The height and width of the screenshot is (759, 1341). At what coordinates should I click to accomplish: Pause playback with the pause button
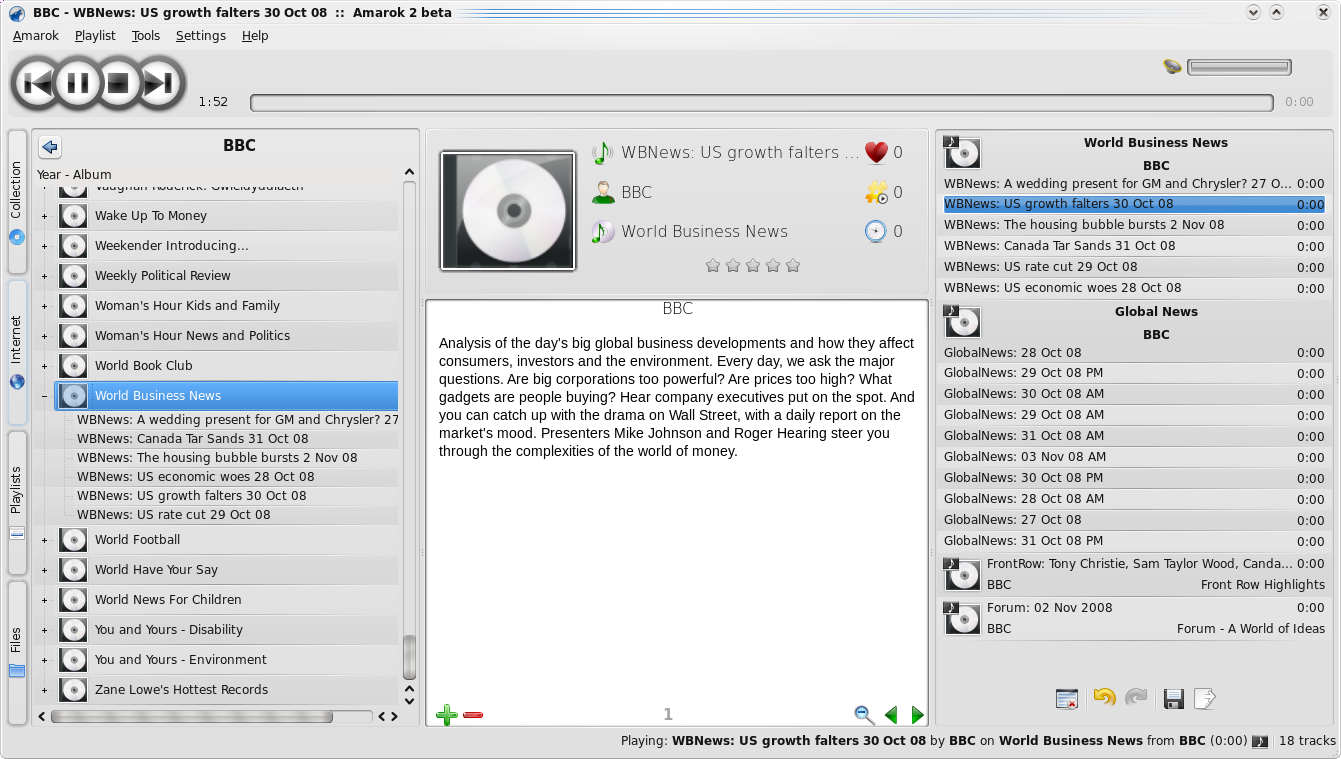tap(79, 83)
